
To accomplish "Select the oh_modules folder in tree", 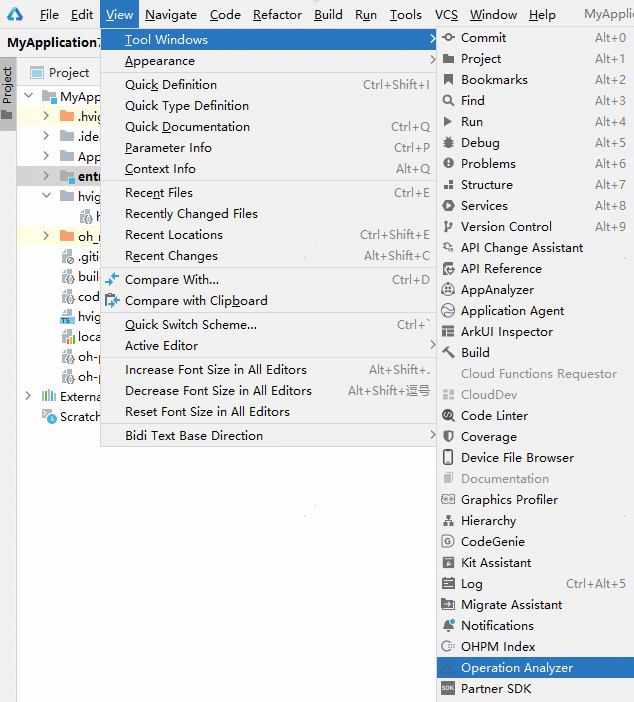I will click(88, 236).
